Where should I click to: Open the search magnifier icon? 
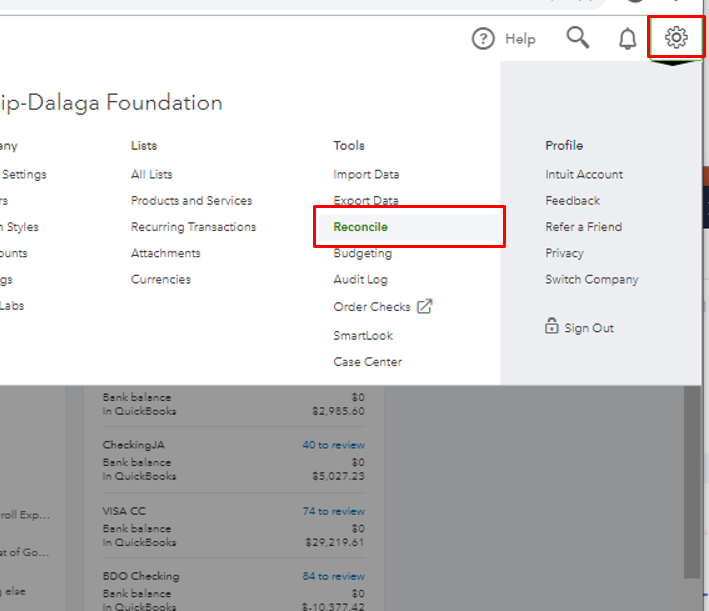[x=577, y=38]
